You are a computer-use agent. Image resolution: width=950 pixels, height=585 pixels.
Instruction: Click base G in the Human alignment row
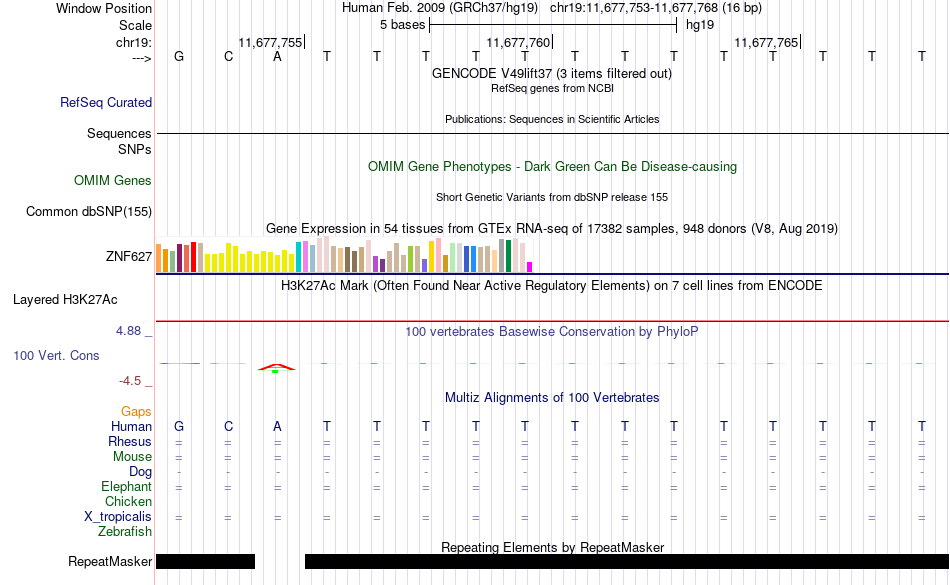coord(179,426)
